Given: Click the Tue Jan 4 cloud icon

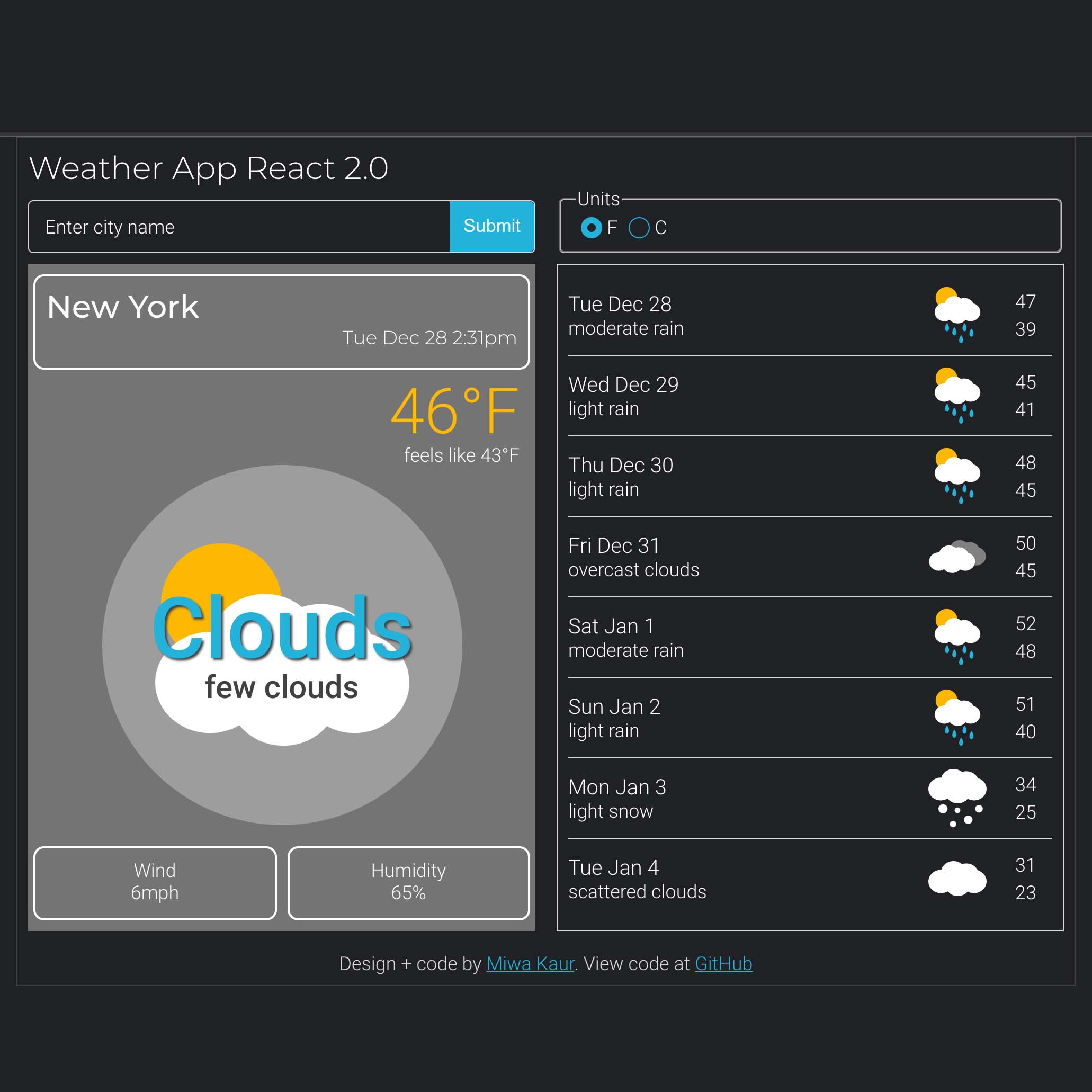Looking at the screenshot, I should (x=957, y=879).
